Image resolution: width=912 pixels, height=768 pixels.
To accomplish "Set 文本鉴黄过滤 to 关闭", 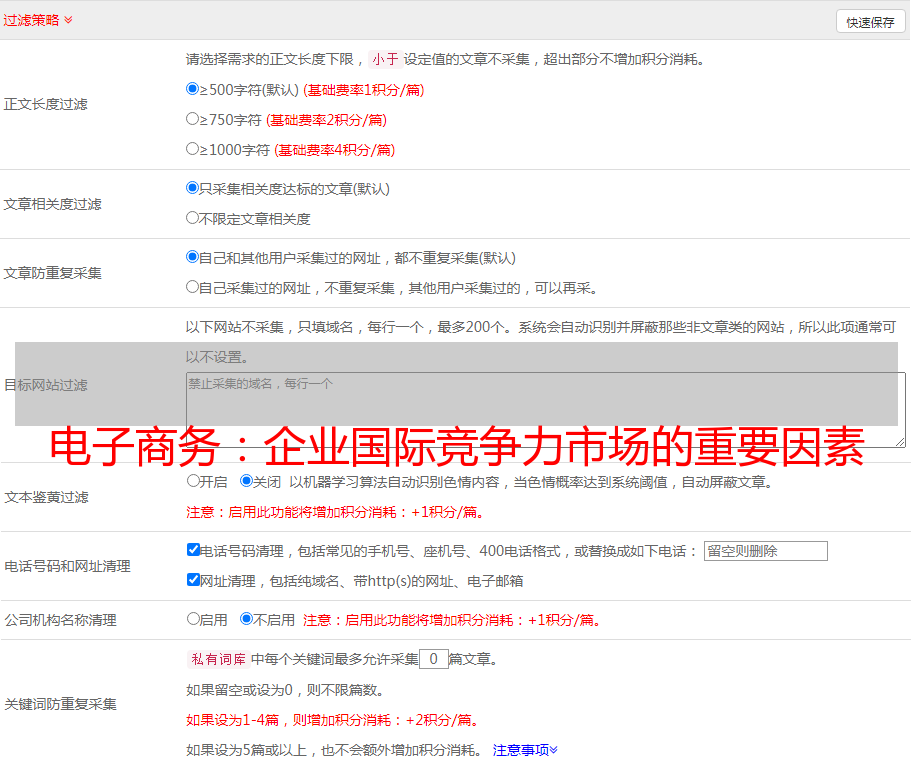I will coord(247,481).
